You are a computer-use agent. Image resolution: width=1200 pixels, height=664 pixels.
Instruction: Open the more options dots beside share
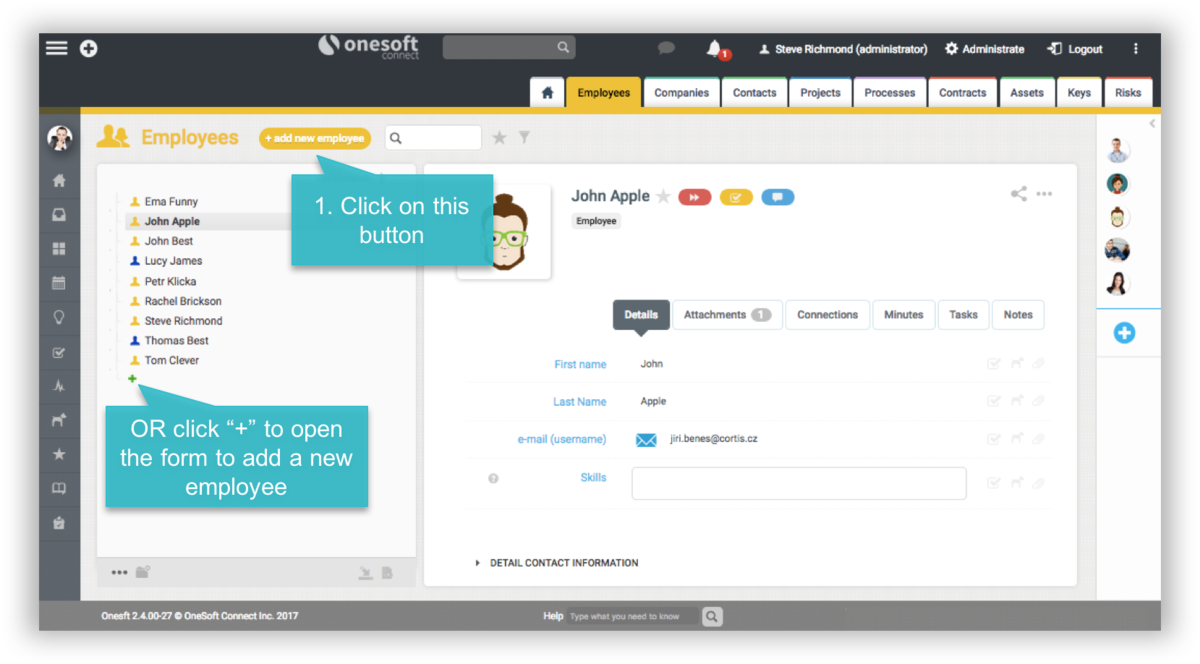point(1044,194)
